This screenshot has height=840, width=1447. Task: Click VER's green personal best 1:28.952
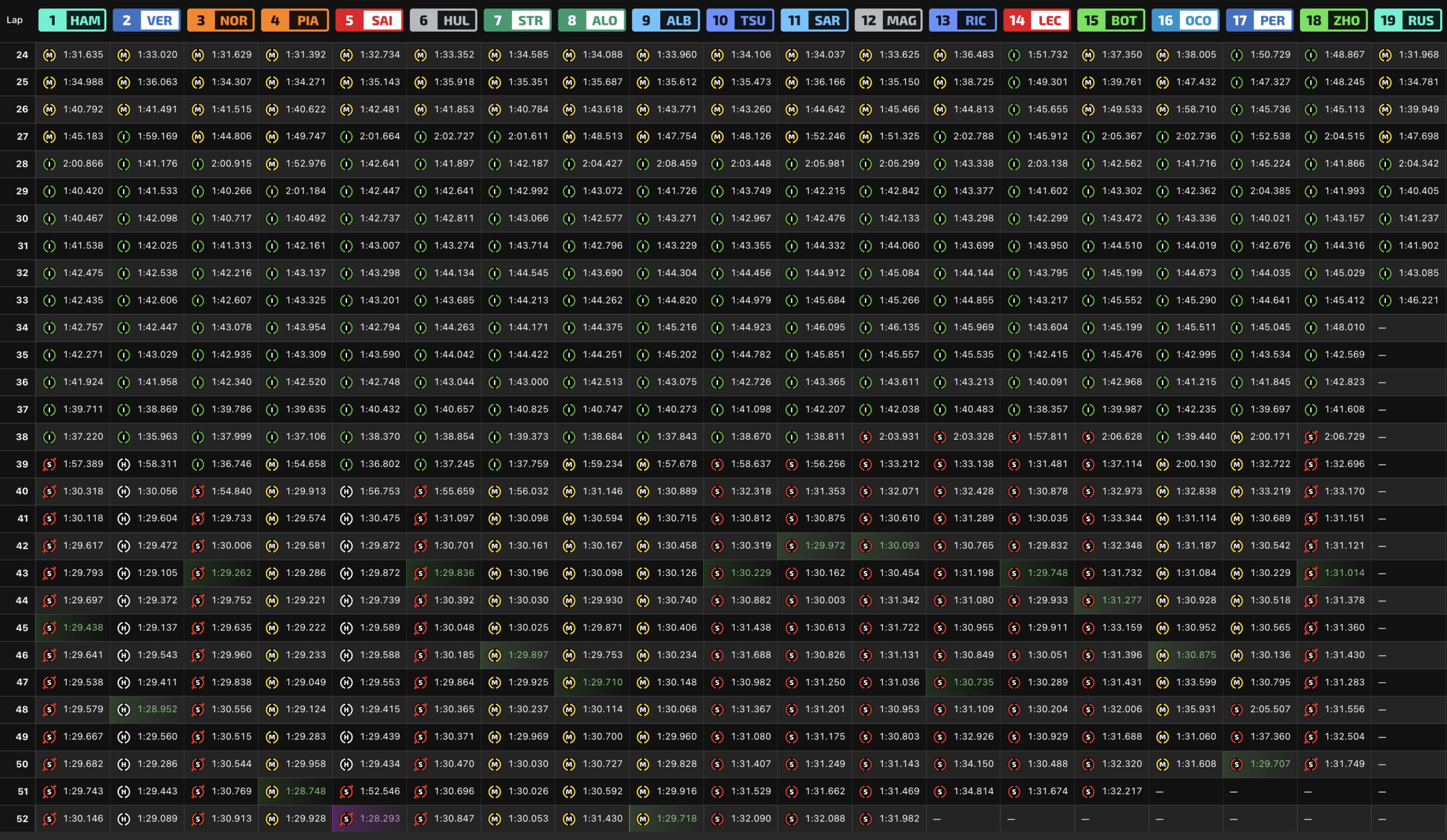point(157,709)
